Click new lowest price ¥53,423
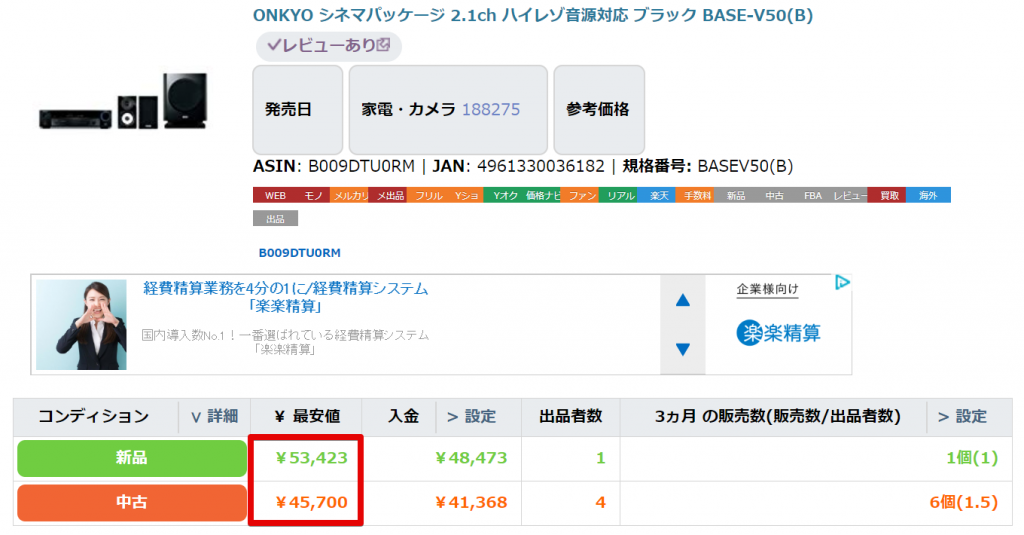The height and width of the screenshot is (535, 1024). point(311,458)
